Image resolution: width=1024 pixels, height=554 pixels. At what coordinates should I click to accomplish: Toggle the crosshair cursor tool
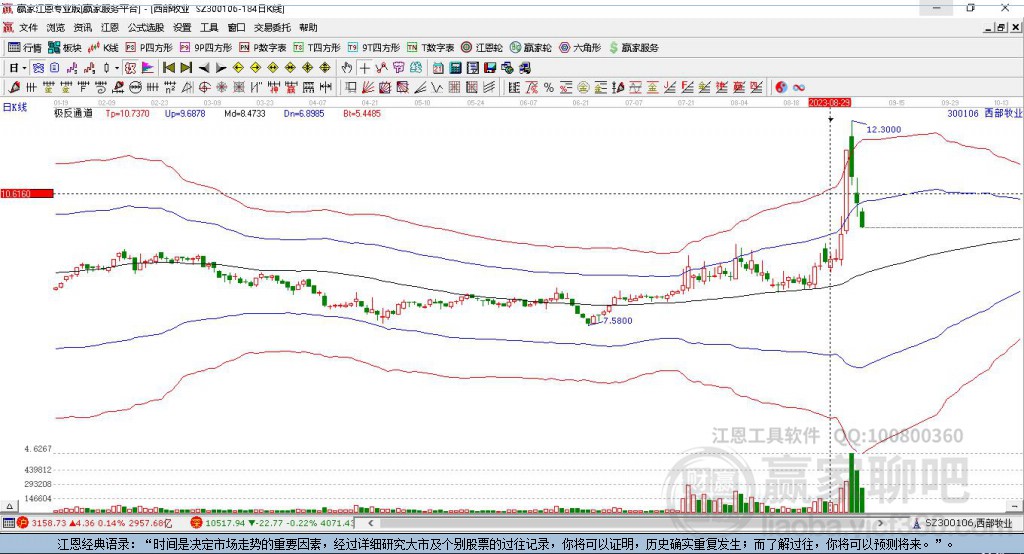click(364, 68)
